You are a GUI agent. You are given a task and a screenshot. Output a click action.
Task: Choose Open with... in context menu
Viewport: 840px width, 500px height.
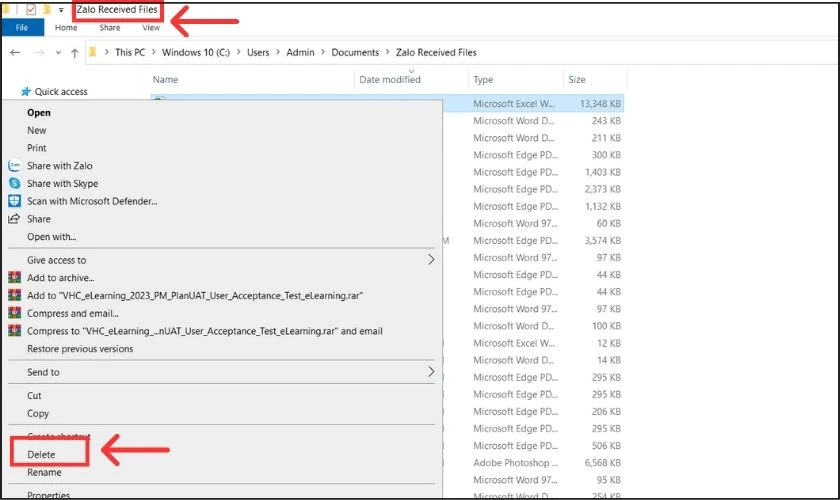tap(51, 237)
